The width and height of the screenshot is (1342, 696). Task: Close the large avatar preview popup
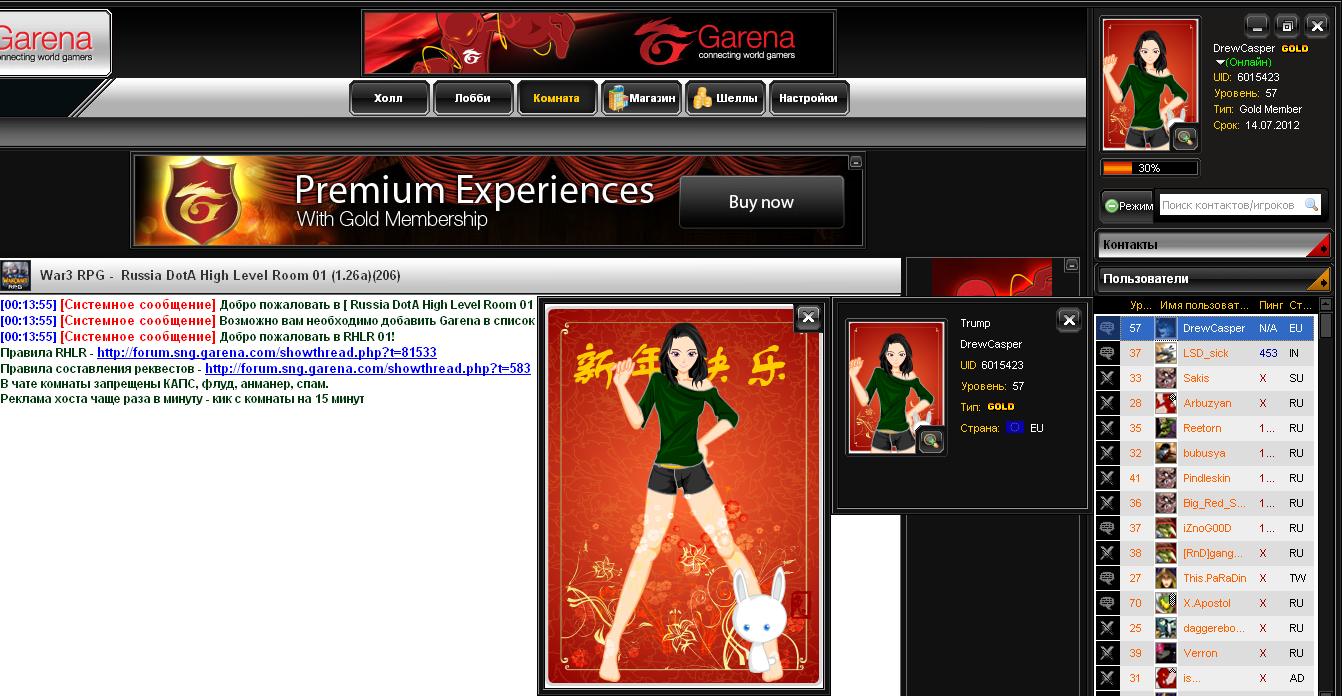click(808, 318)
